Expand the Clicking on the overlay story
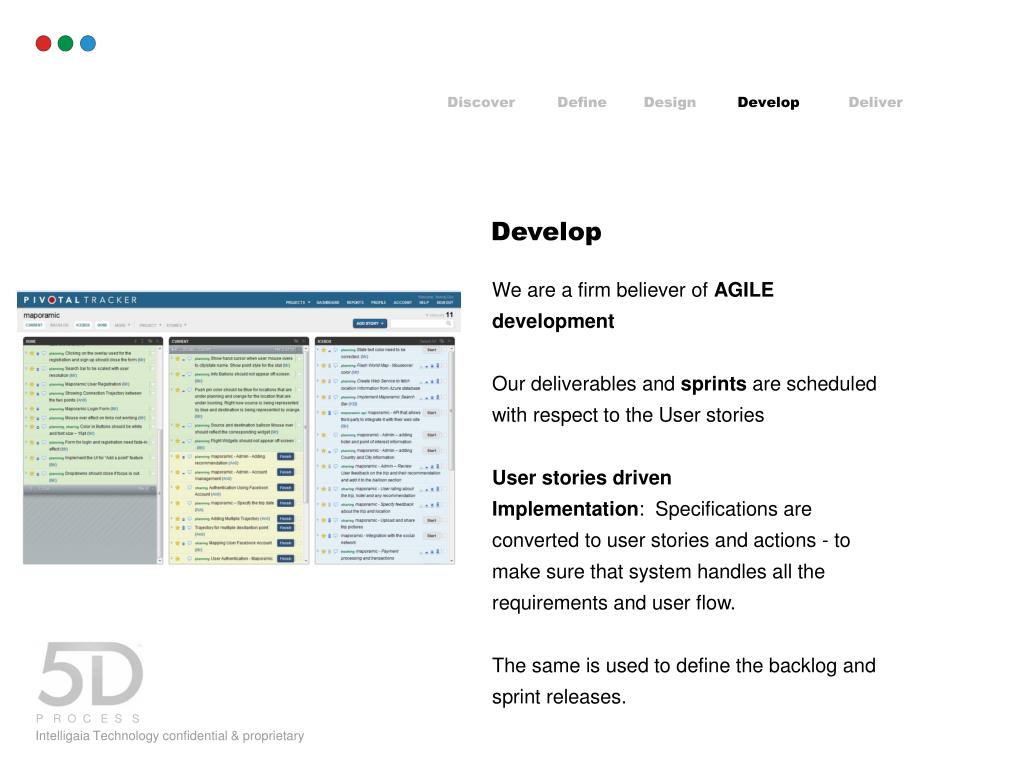Screen dimensions: 1024x768 pyautogui.click(x=25, y=353)
